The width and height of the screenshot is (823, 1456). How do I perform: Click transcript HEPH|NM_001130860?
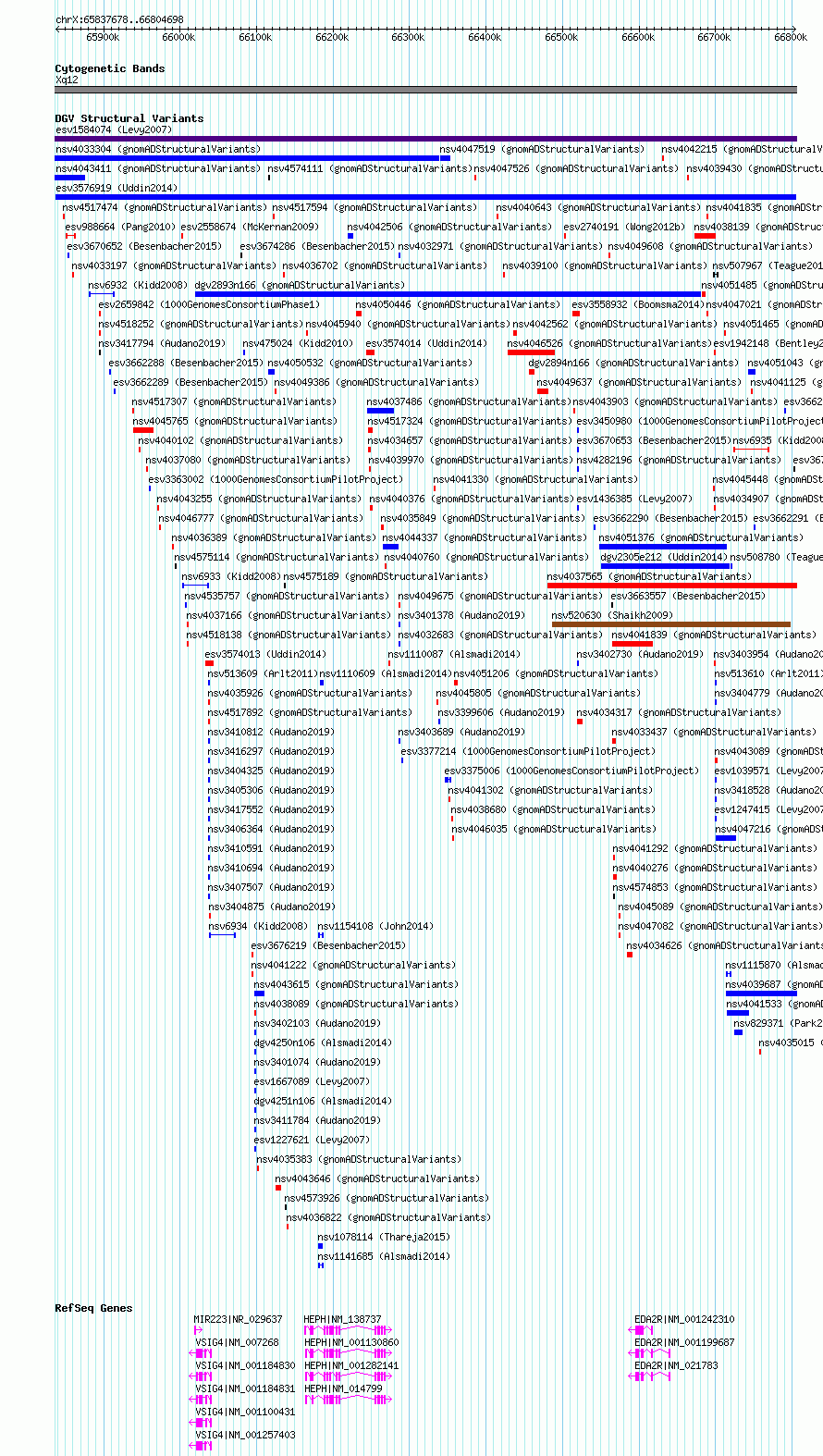(351, 1342)
